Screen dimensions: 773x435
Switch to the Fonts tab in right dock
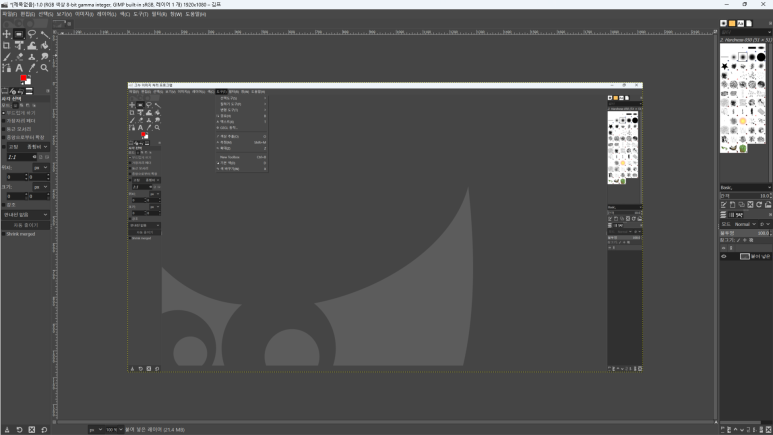point(740,23)
